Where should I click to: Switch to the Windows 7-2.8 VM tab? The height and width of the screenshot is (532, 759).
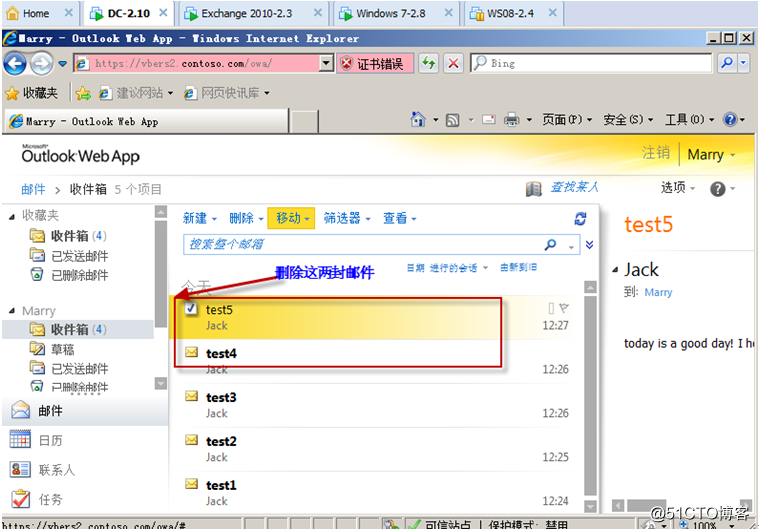pyautogui.click(x=395, y=14)
